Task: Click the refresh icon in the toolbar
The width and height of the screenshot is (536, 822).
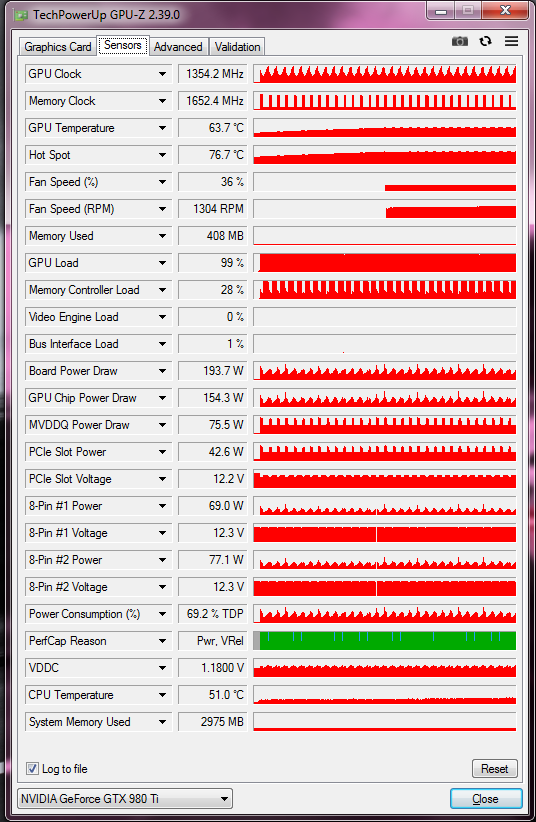Action: tap(486, 41)
